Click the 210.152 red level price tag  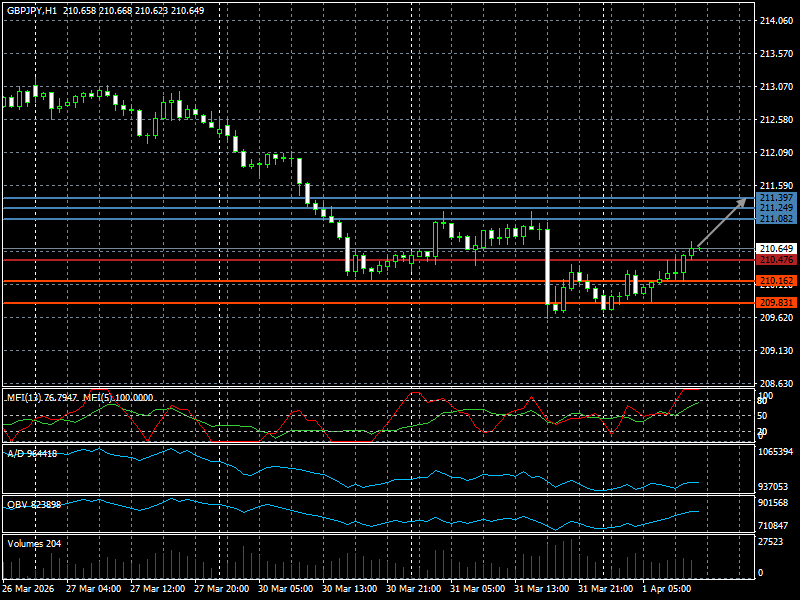pyautogui.click(x=776, y=281)
